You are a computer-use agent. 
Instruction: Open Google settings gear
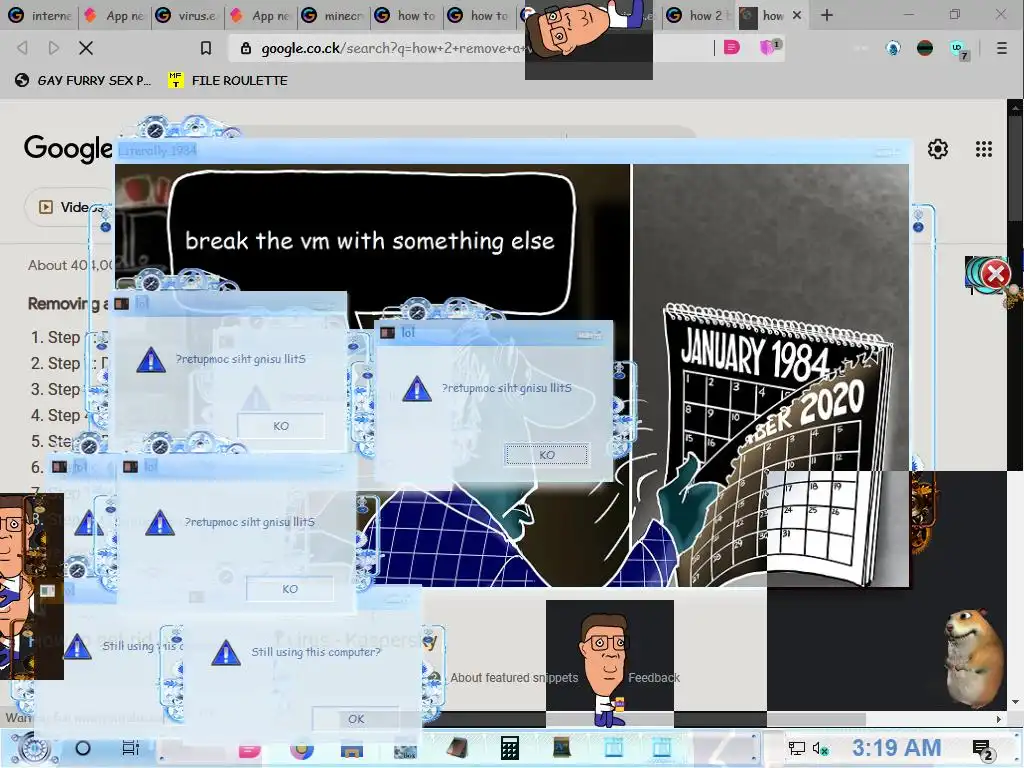(938, 149)
